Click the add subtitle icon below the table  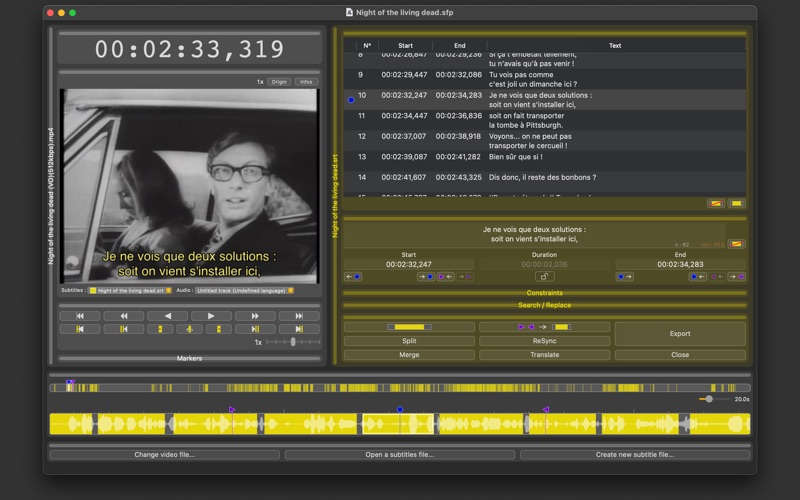click(736, 204)
